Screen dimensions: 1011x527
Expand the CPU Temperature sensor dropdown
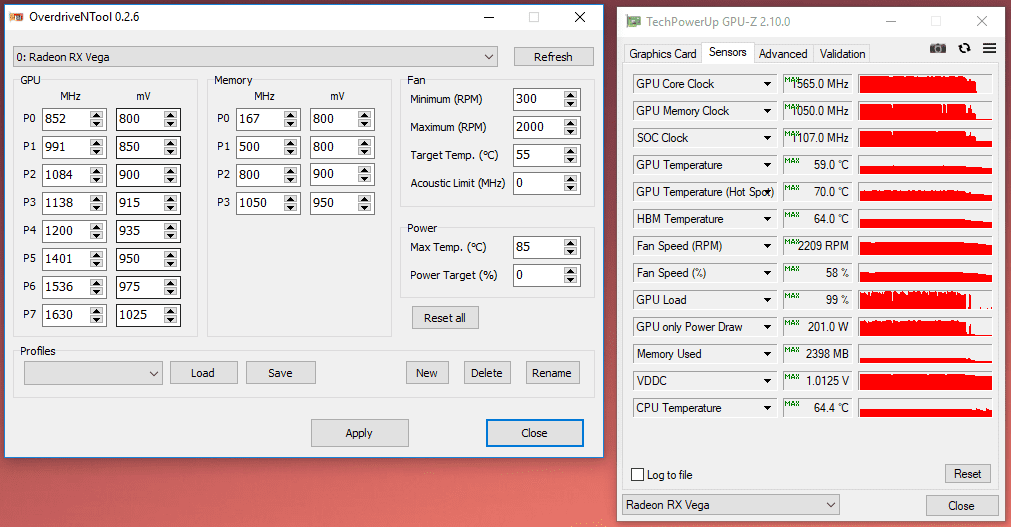point(767,408)
